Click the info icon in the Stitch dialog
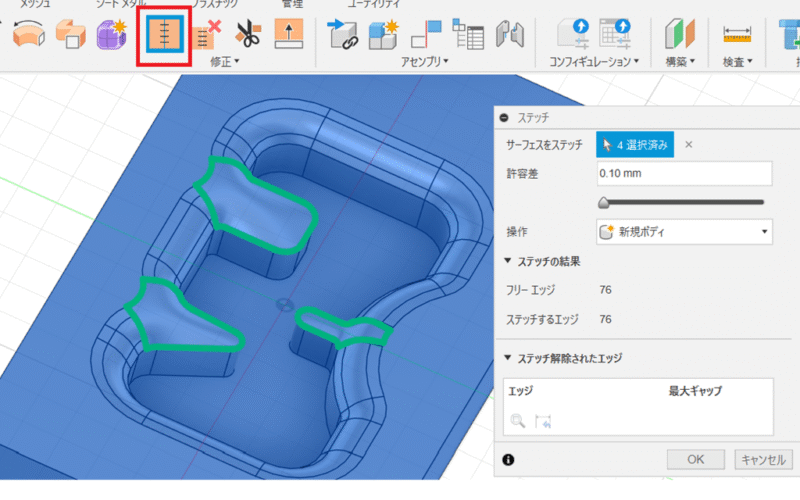800x500 pixels. [508, 460]
